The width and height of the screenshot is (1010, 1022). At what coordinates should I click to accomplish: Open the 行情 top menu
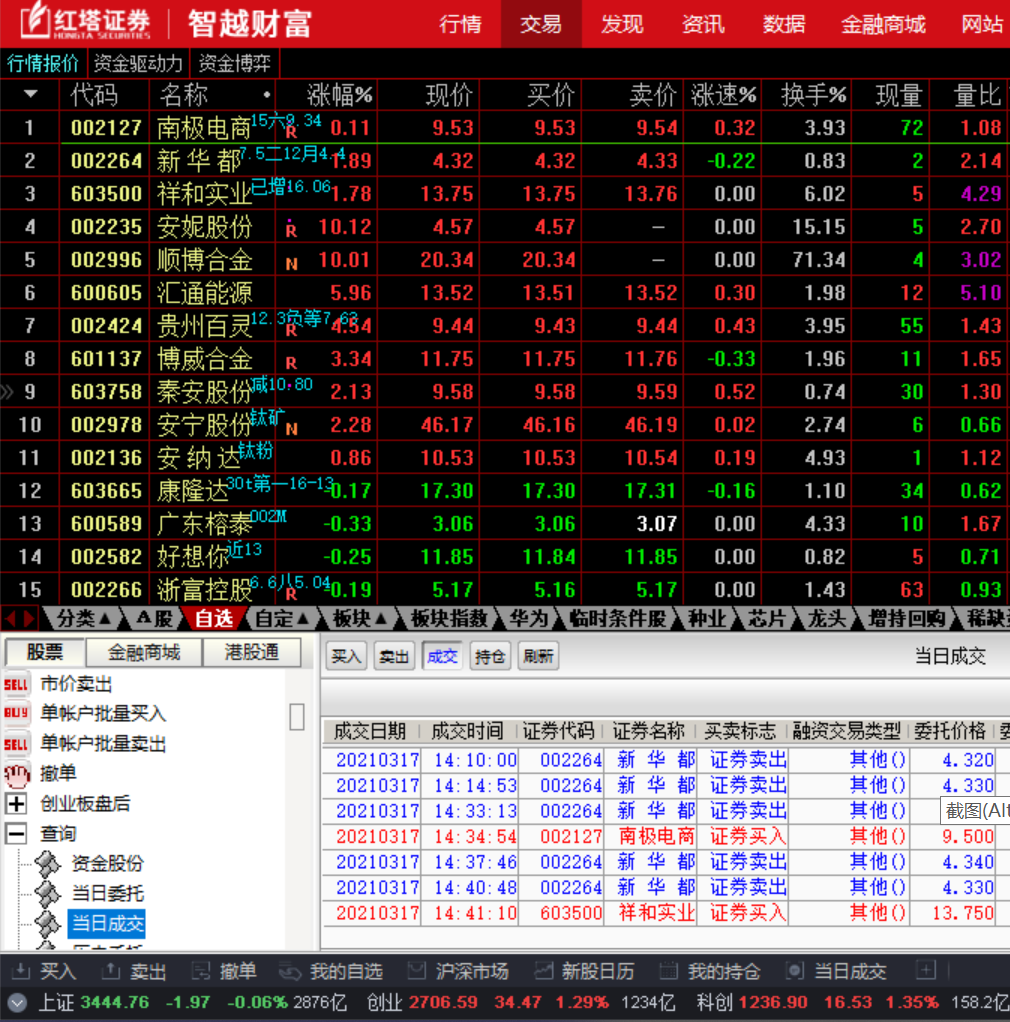tap(460, 24)
